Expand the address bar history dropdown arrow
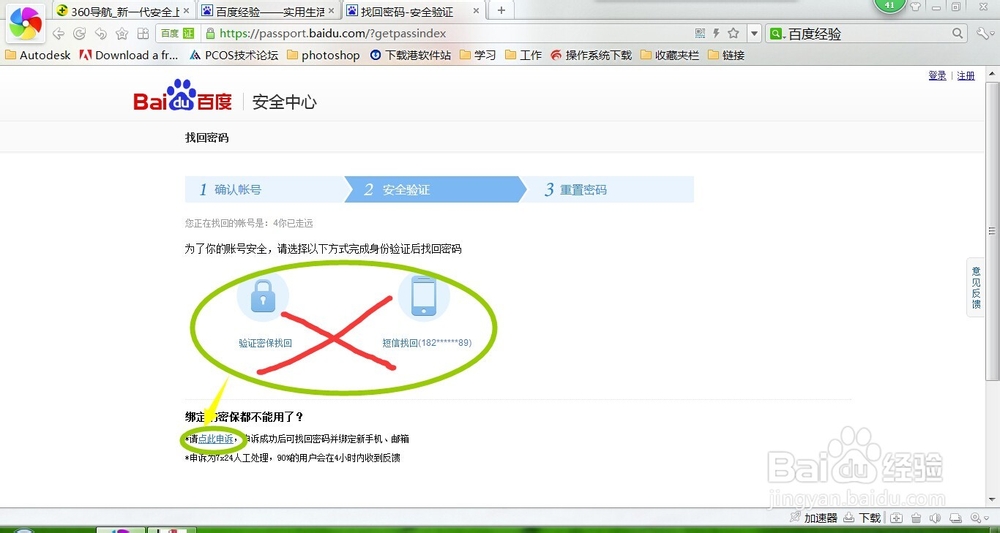This screenshot has height=533, width=1000. point(754,33)
